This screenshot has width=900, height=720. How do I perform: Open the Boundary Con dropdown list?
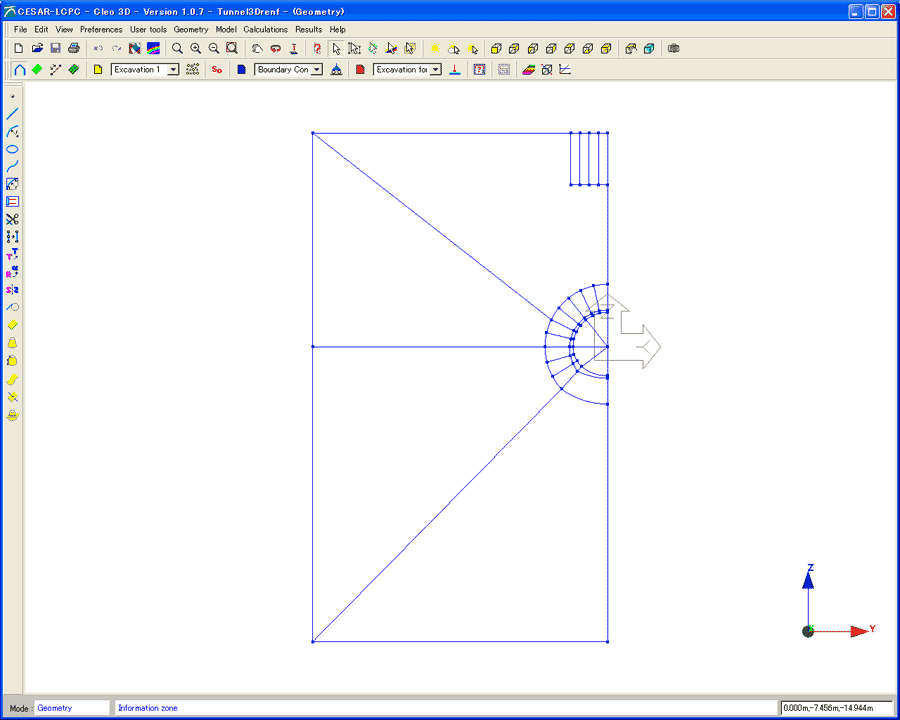[x=317, y=70]
